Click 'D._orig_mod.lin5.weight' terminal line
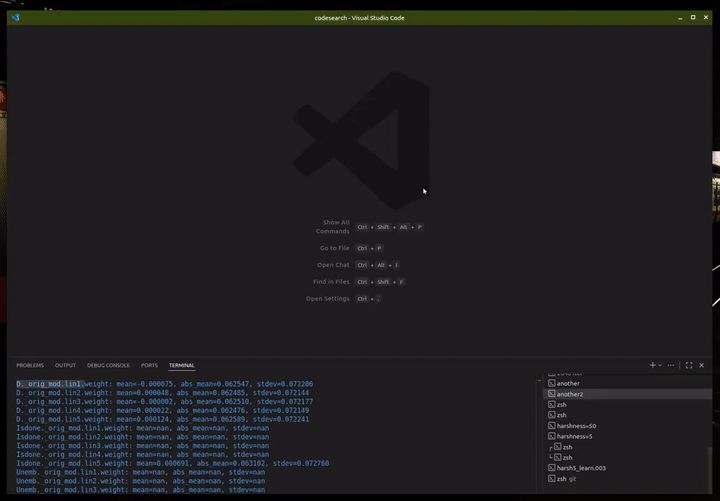Image resolution: width=720 pixels, height=501 pixels. click(163, 419)
